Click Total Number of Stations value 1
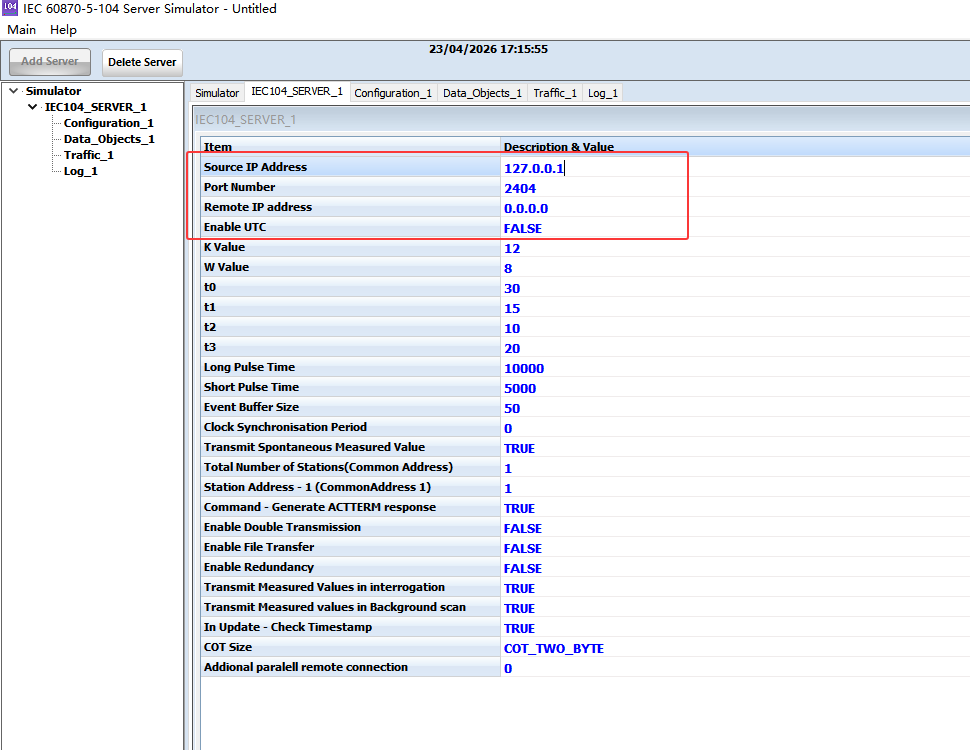 pos(508,468)
